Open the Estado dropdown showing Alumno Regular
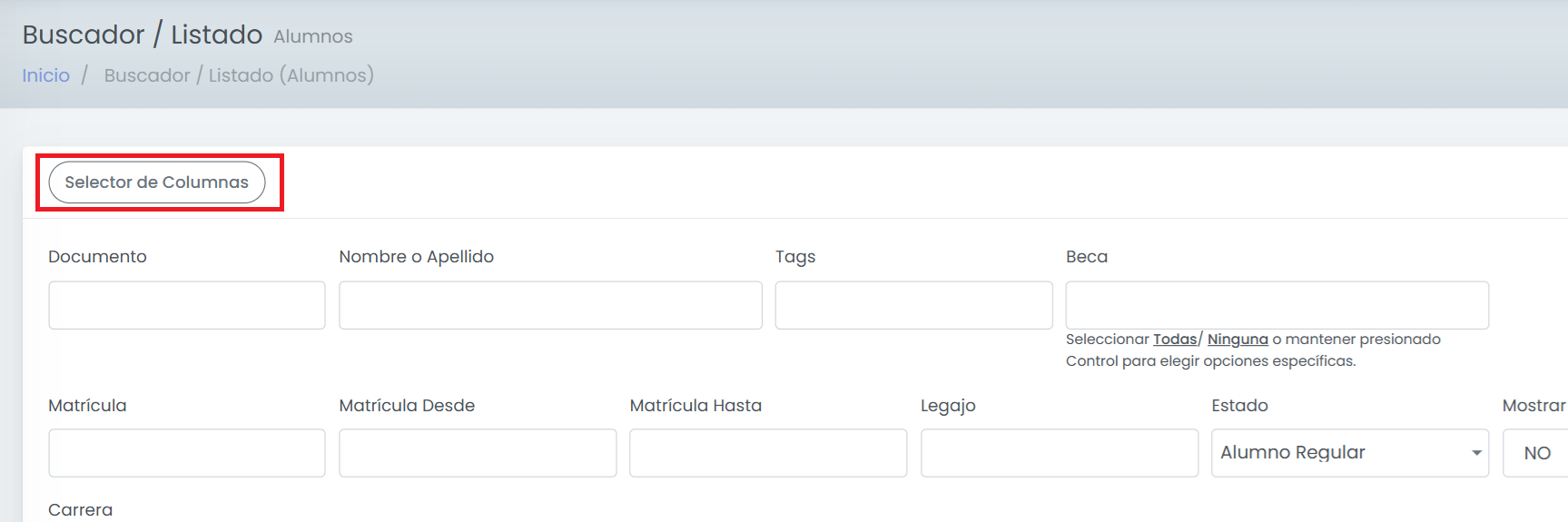The image size is (1568, 522). (x=1350, y=453)
